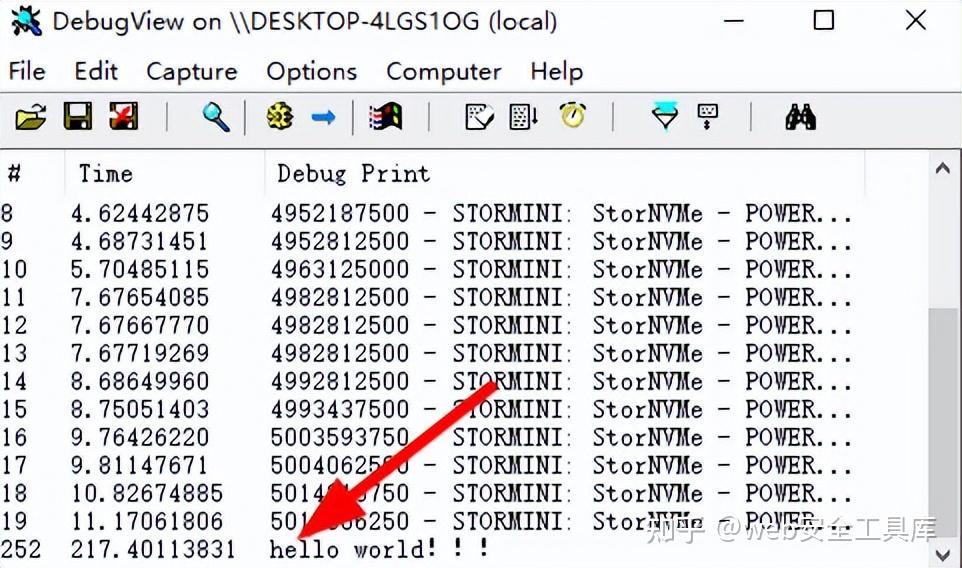Open the Options menu

pyautogui.click(x=312, y=72)
